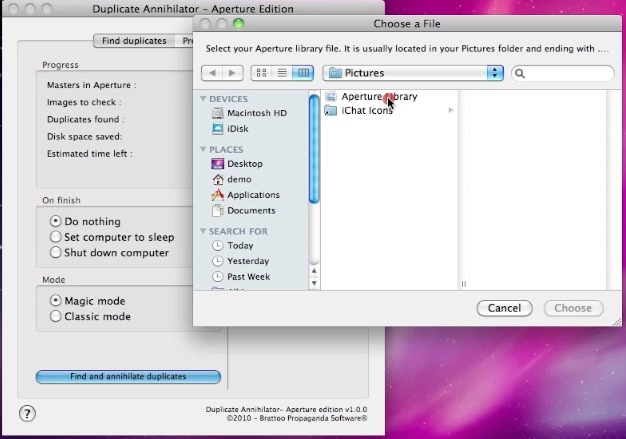Screen dimensions: 626x439
Task: Select the Do nothing radio option
Action: point(56,221)
